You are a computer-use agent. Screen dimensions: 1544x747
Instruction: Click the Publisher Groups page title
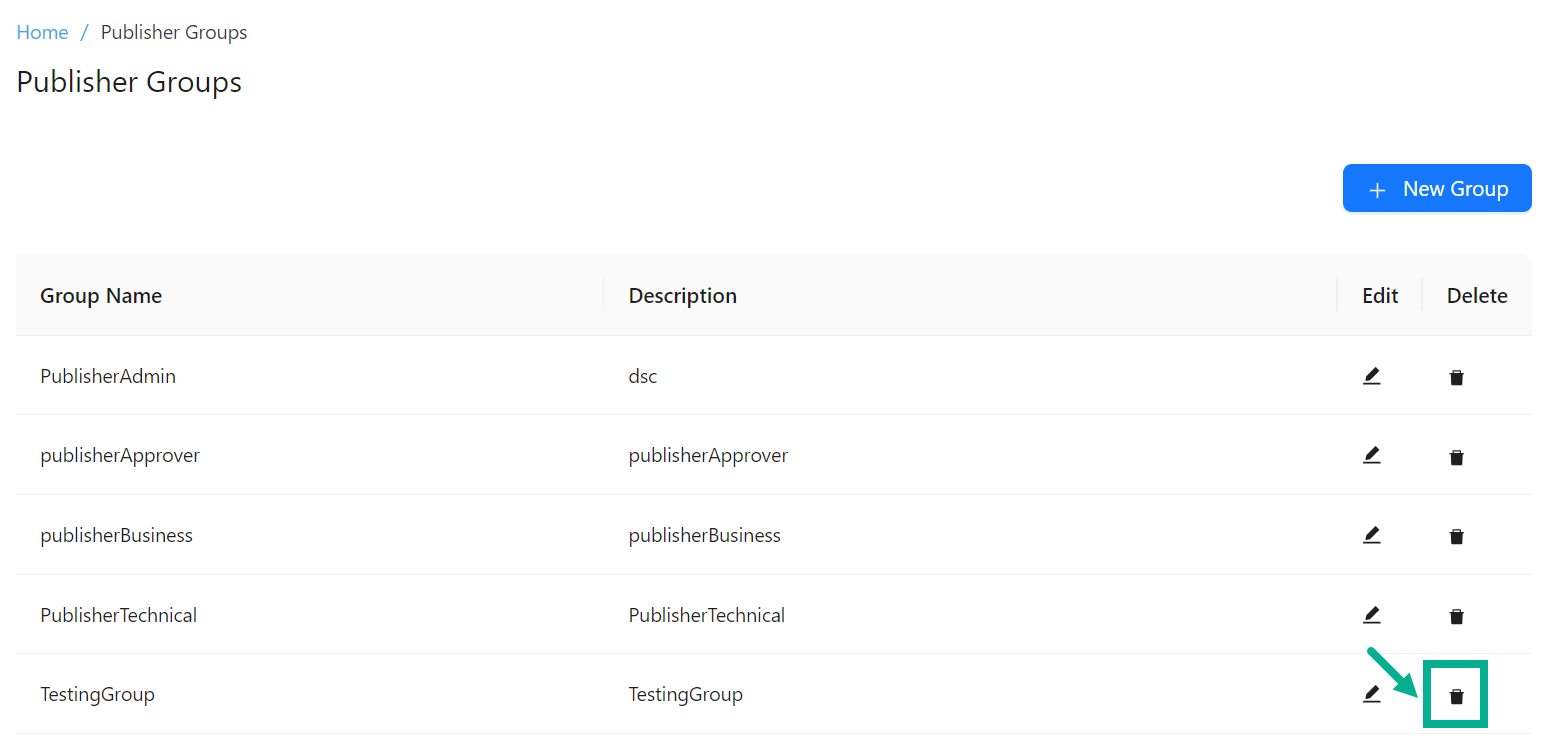128,82
